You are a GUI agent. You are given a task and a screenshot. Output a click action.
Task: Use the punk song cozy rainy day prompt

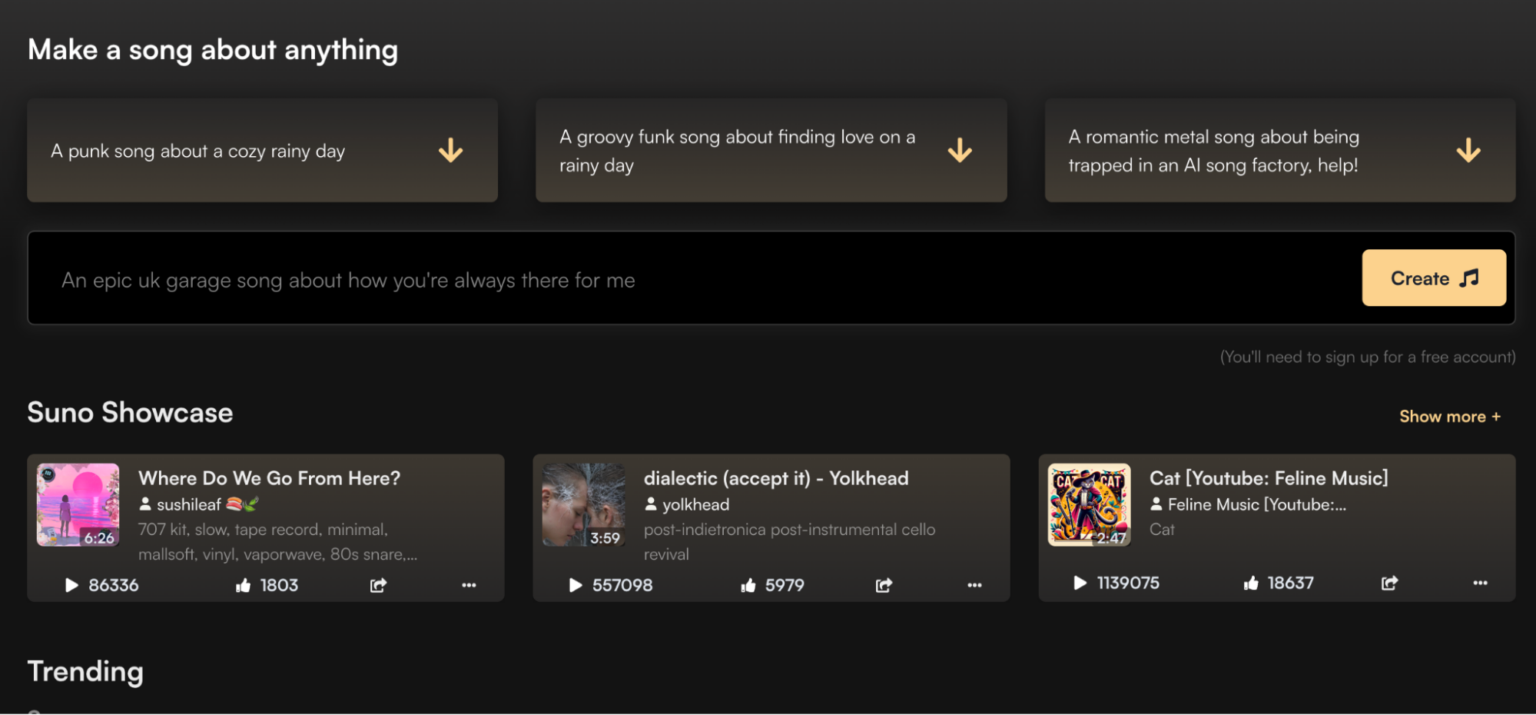tap(451, 151)
